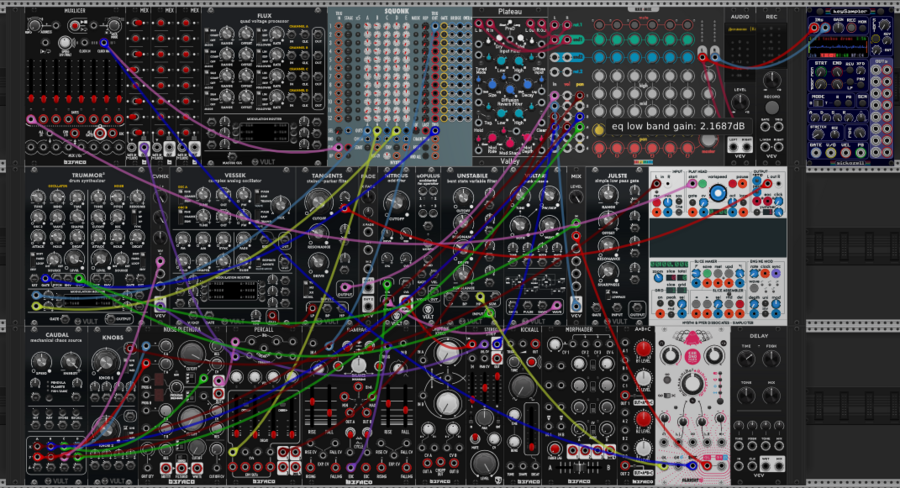
Task: Click the Caudal Speed knob
Action: click(x=40, y=361)
